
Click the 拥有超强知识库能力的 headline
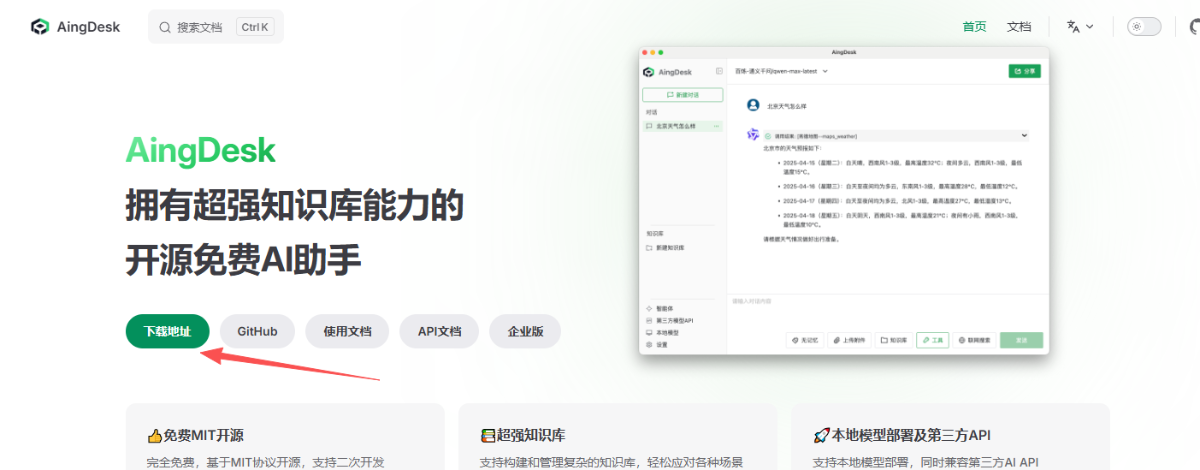click(295, 206)
